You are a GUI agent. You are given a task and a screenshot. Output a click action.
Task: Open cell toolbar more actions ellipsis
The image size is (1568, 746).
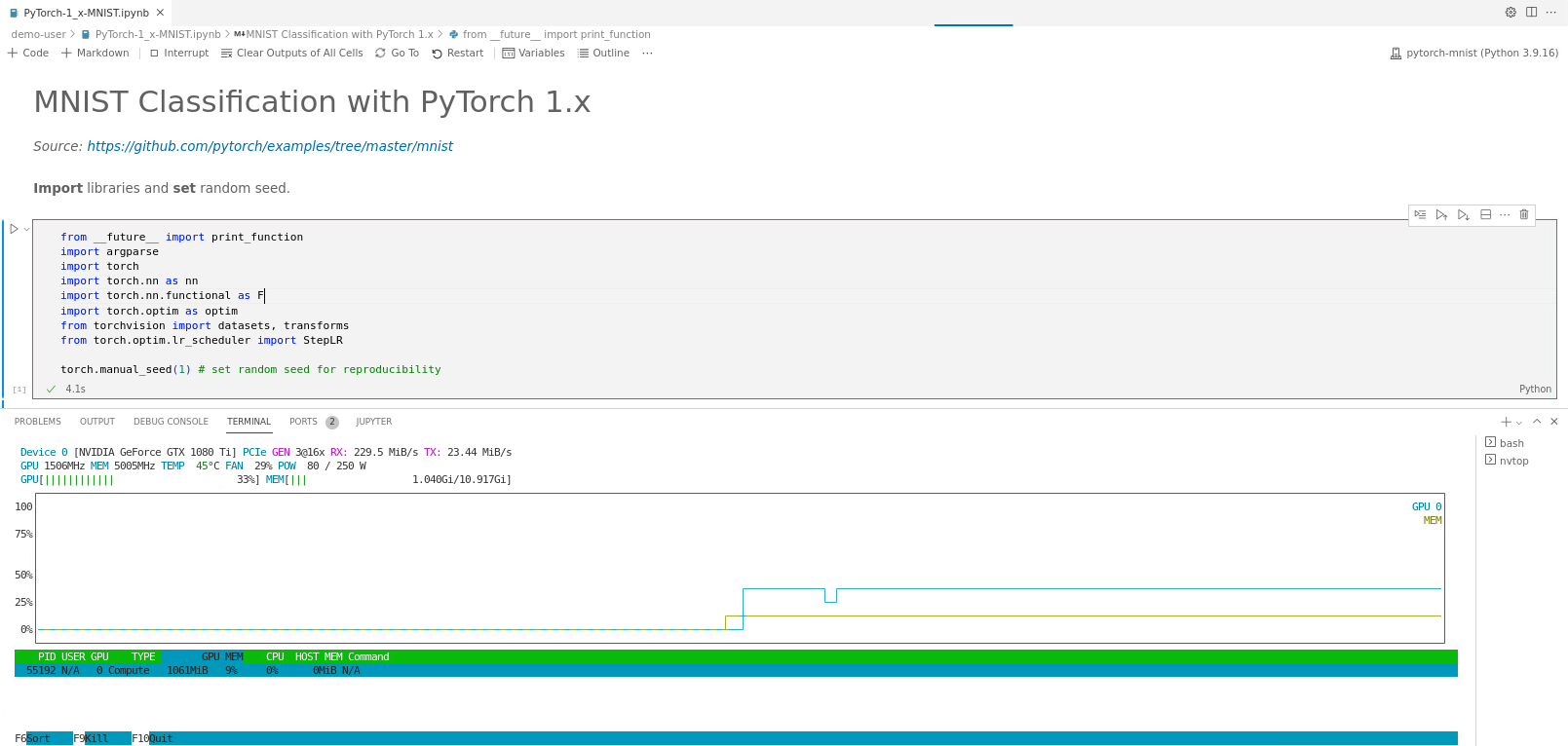[x=1505, y=214]
